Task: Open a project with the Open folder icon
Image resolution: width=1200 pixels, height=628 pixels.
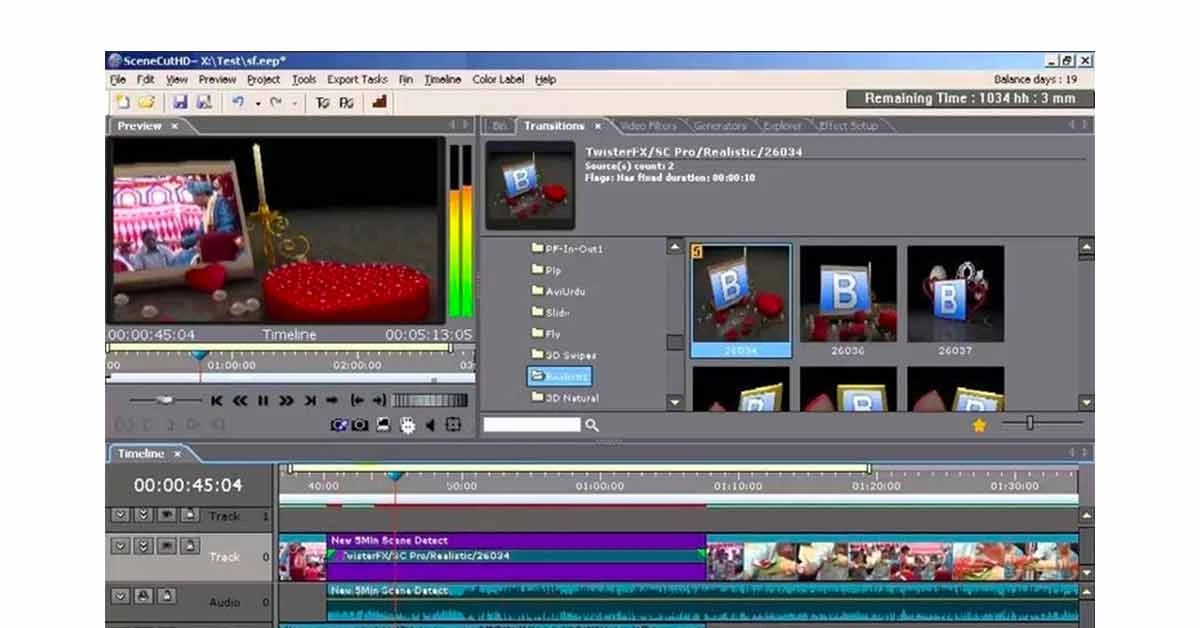Action: pyautogui.click(x=146, y=100)
